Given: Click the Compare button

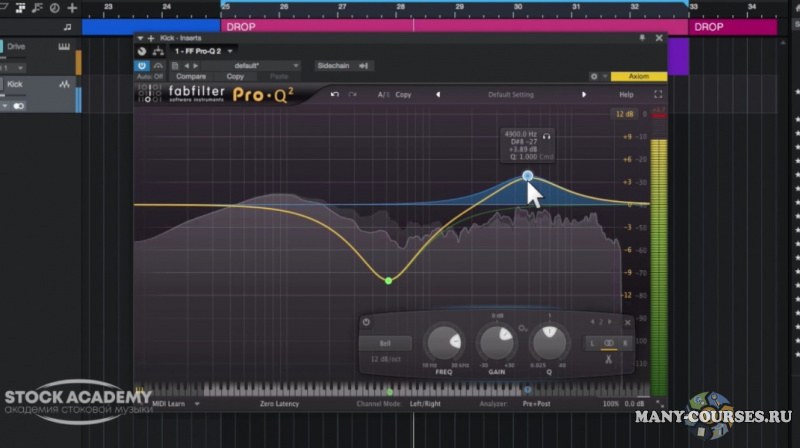Looking at the screenshot, I should (191, 76).
